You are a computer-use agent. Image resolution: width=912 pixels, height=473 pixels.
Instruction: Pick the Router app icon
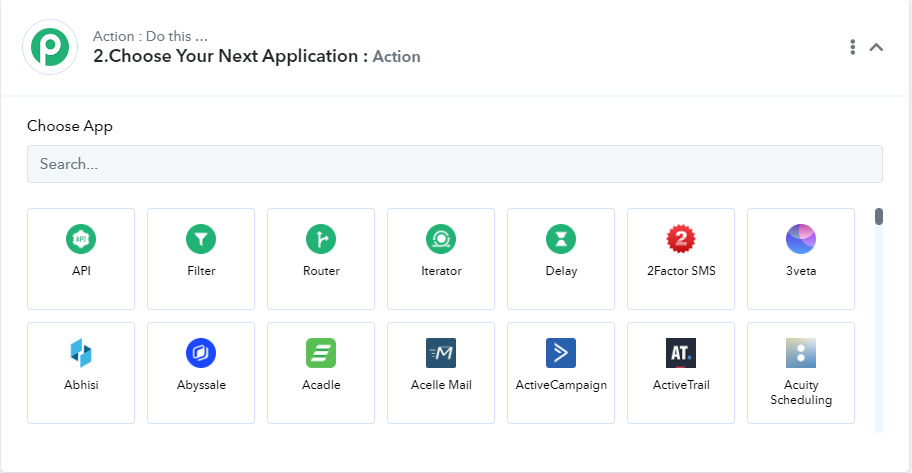(321, 239)
